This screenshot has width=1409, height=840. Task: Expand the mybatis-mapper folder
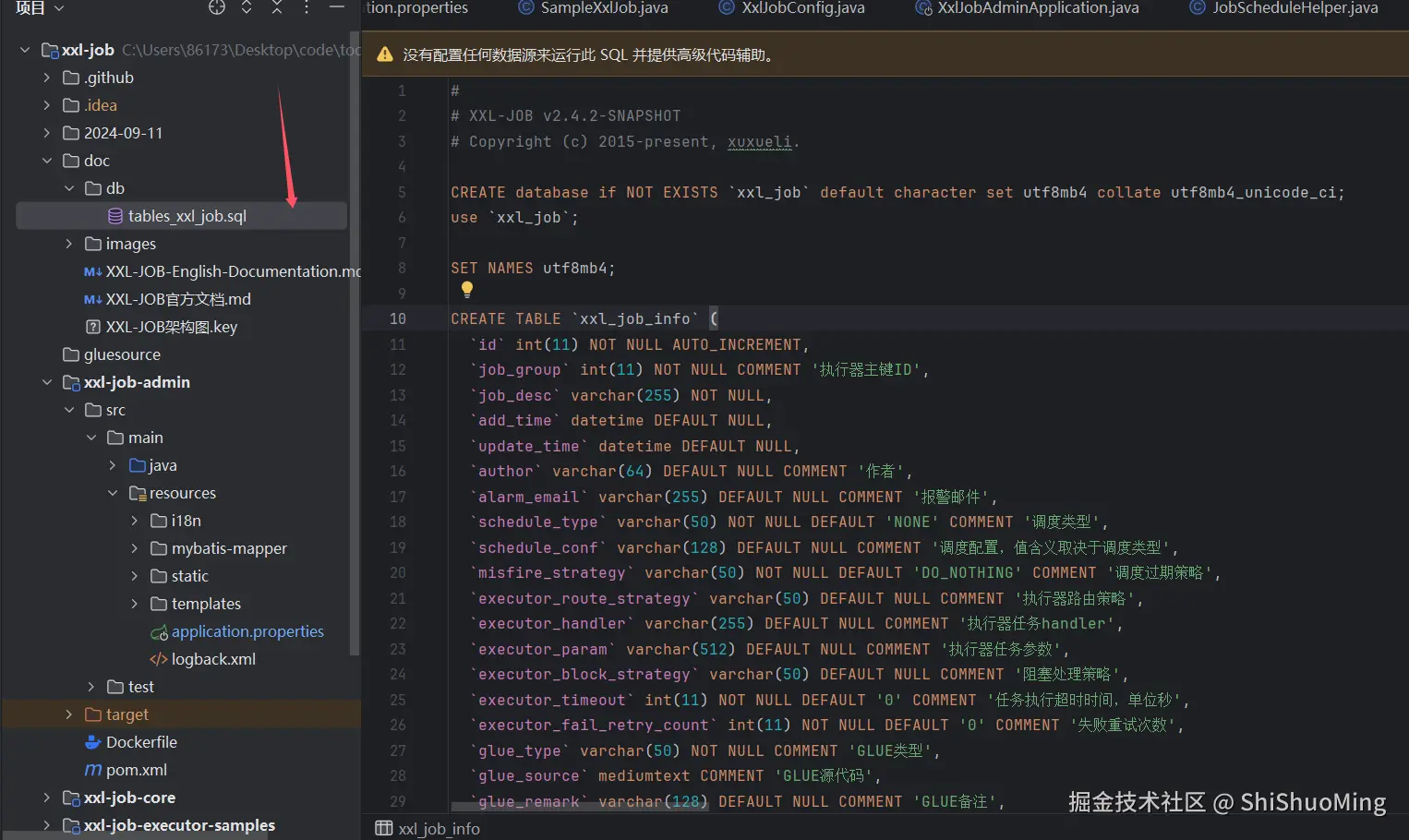click(x=135, y=548)
